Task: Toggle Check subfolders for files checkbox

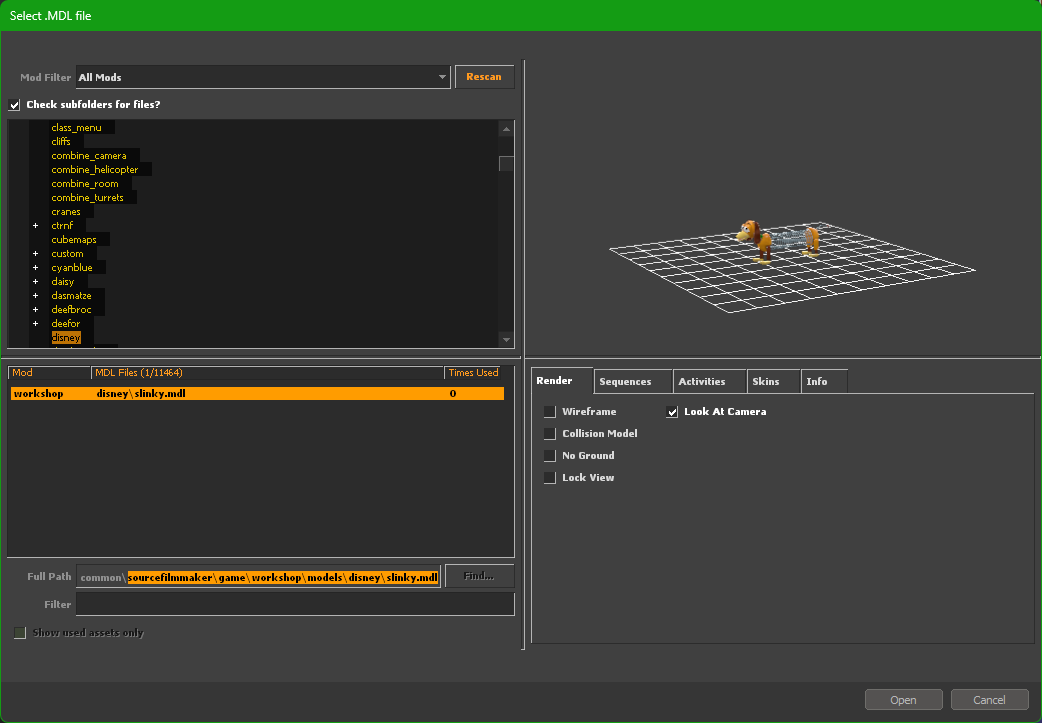Action: coord(15,105)
